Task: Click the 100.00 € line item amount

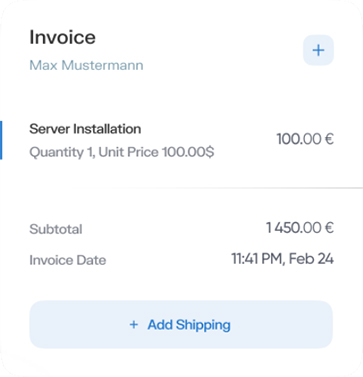Action: (305, 139)
